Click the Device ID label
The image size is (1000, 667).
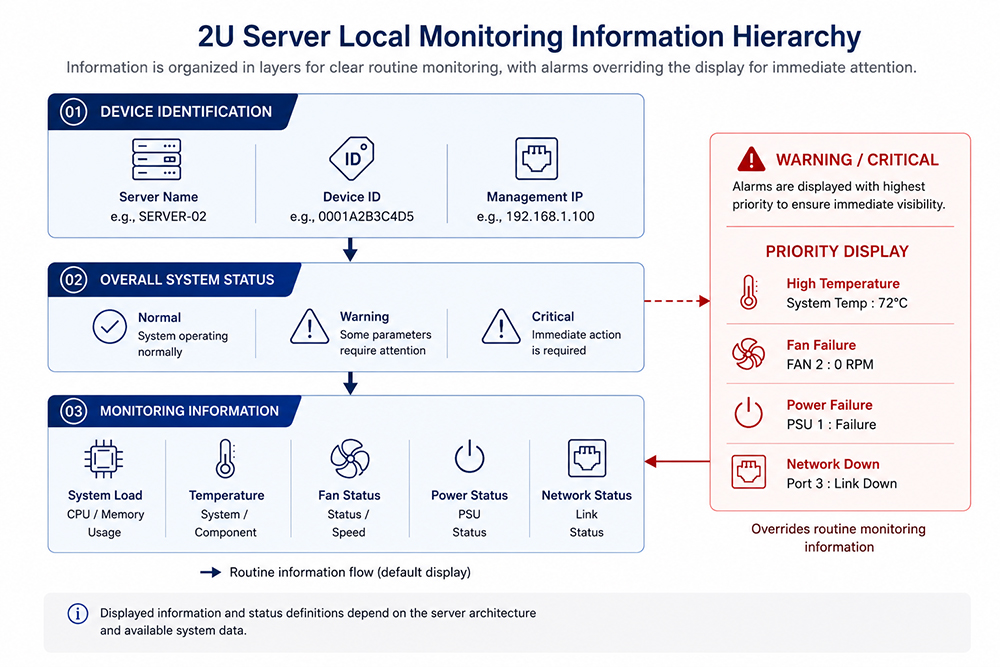[351, 197]
